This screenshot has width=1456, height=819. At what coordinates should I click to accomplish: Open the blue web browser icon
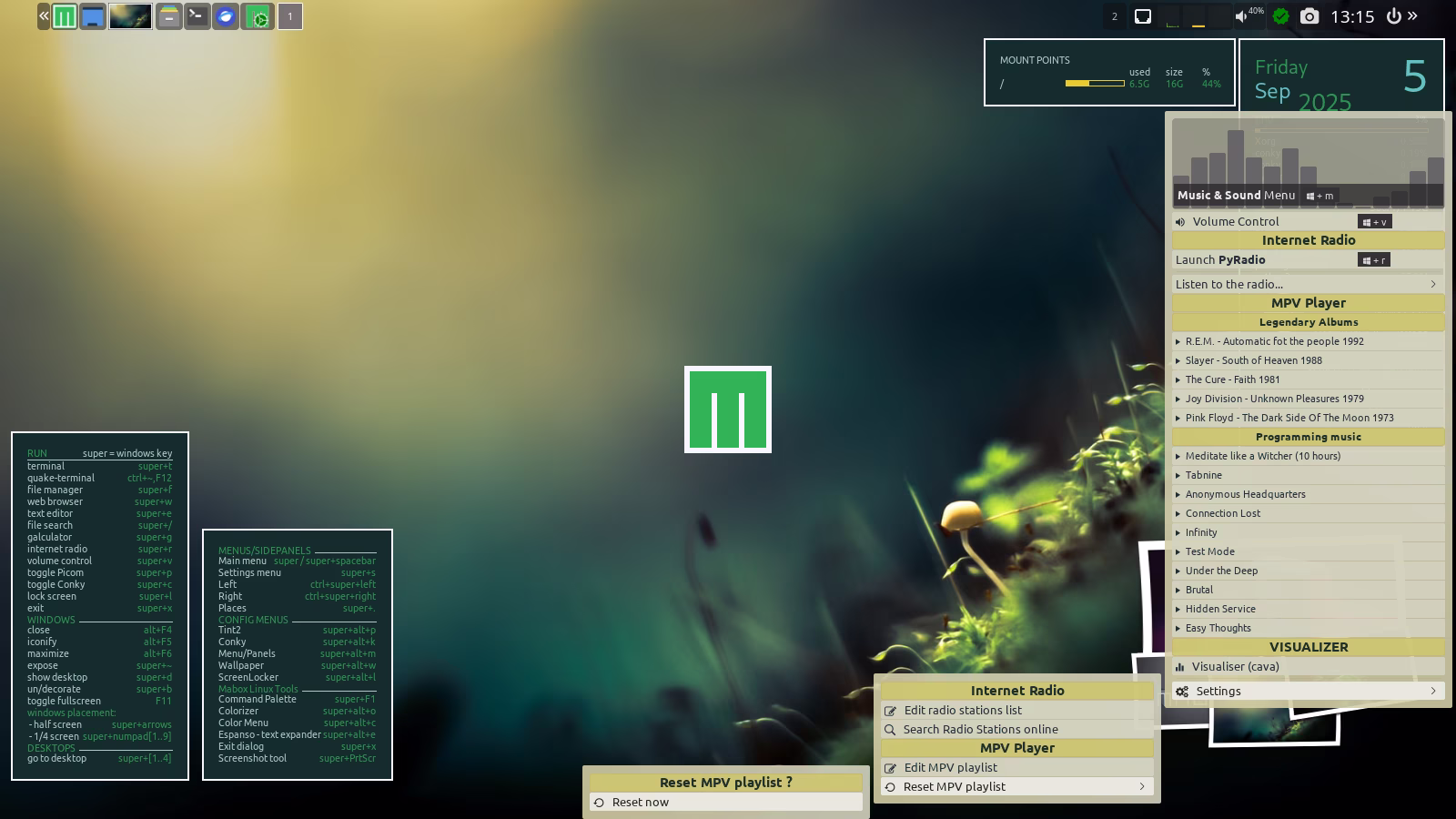pyautogui.click(x=226, y=16)
